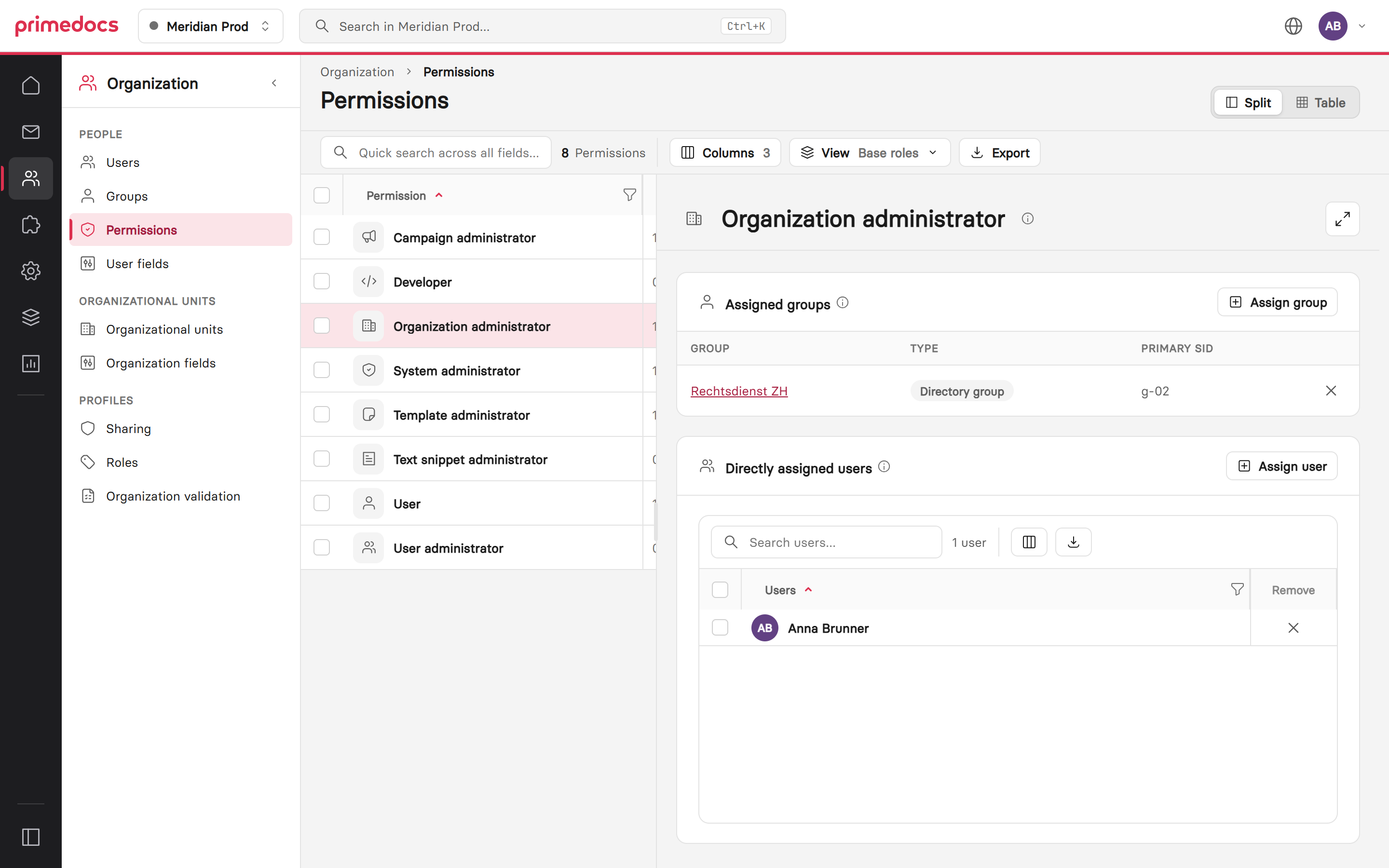Image resolution: width=1389 pixels, height=868 pixels.
Task: Open the Rechtsdienst ZH group link
Action: pos(739,391)
